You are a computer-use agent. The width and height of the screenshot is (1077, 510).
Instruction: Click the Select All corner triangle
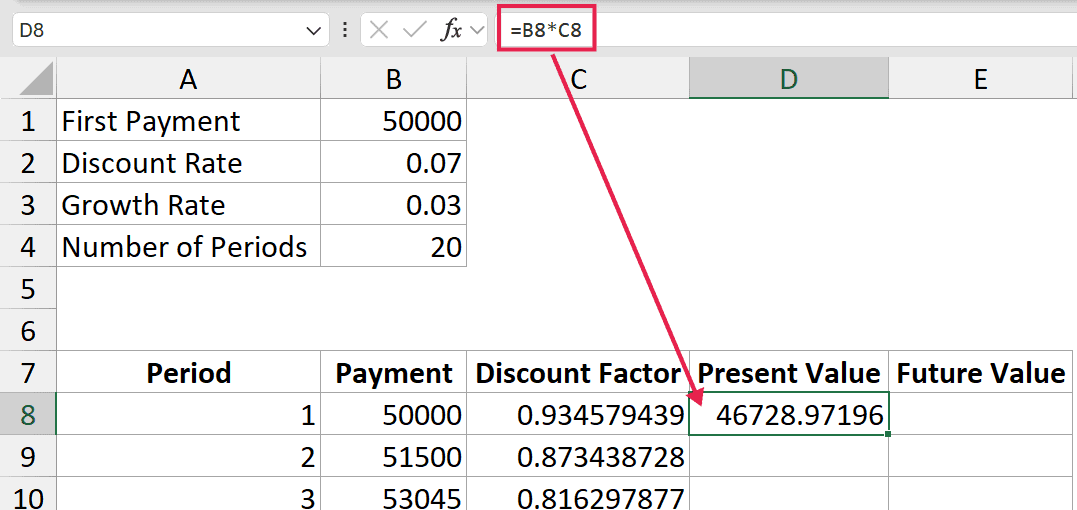36,79
